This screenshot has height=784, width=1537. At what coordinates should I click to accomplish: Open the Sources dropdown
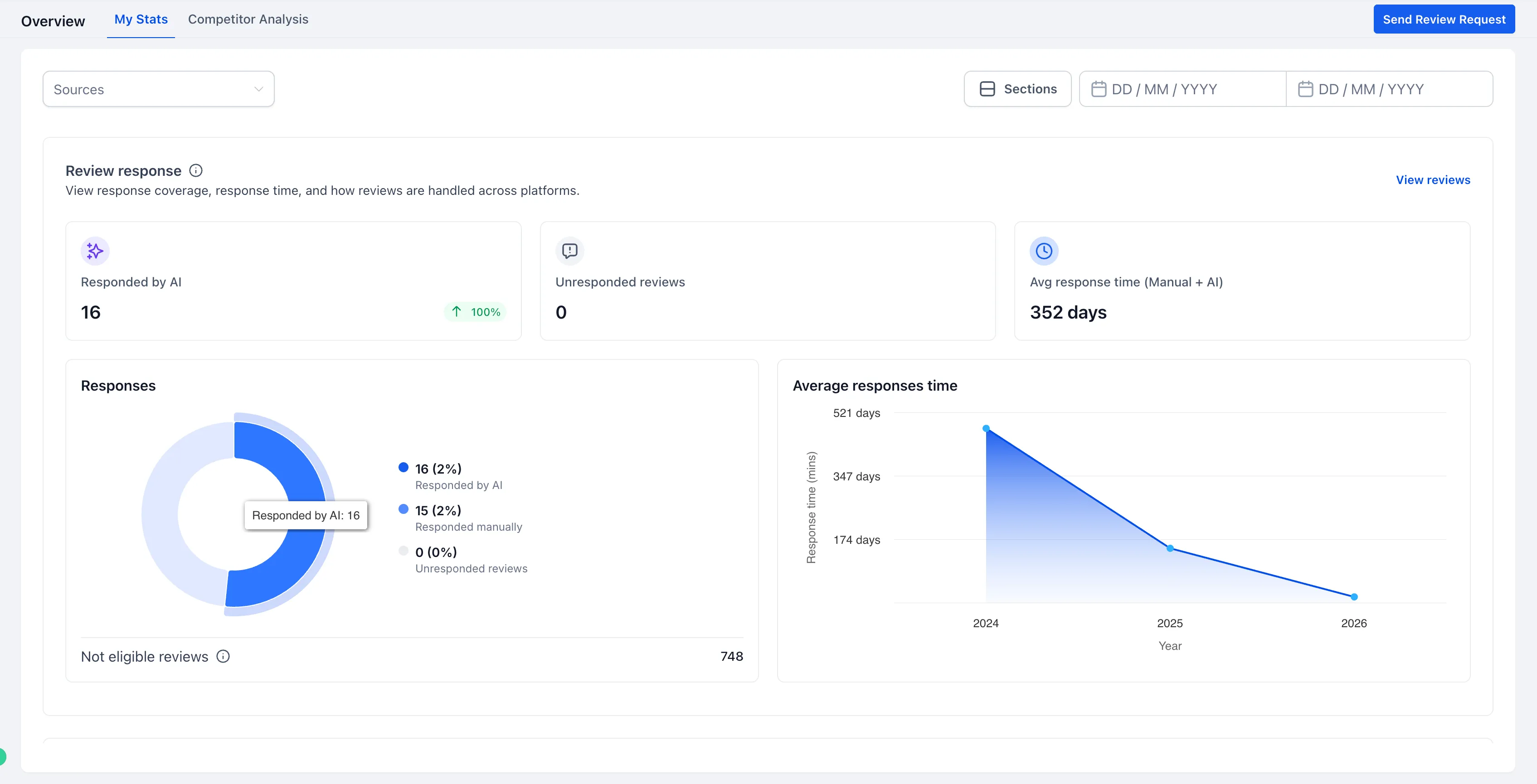(x=158, y=89)
